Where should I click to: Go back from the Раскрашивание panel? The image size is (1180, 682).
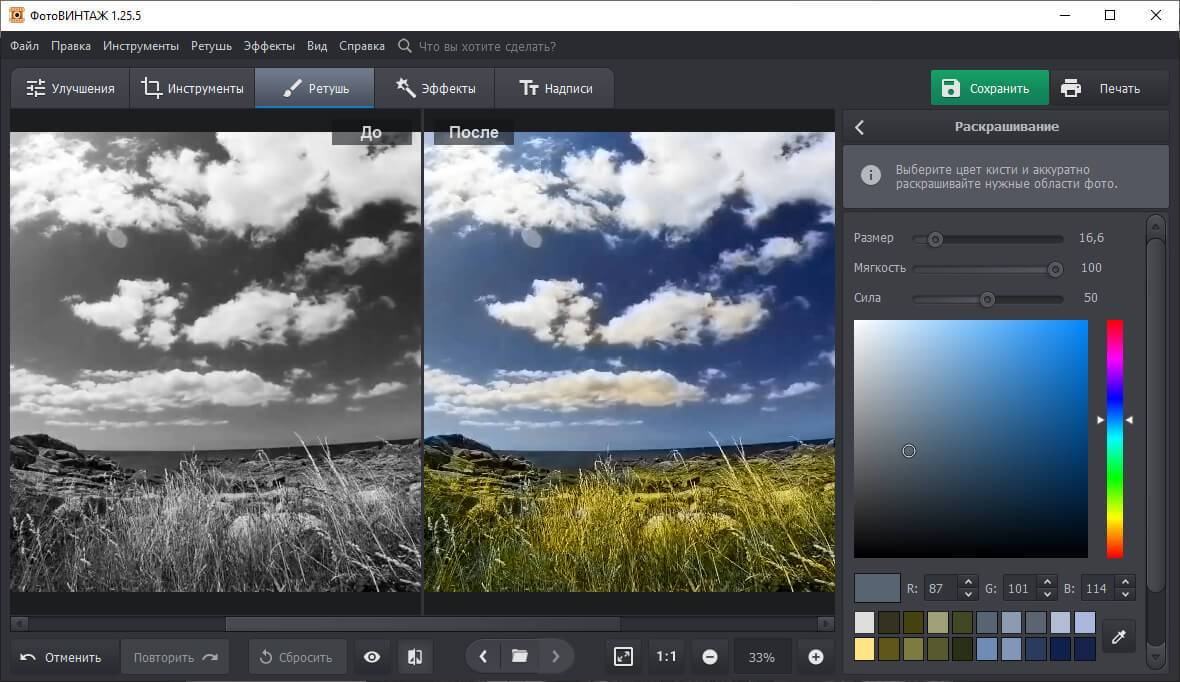point(859,127)
